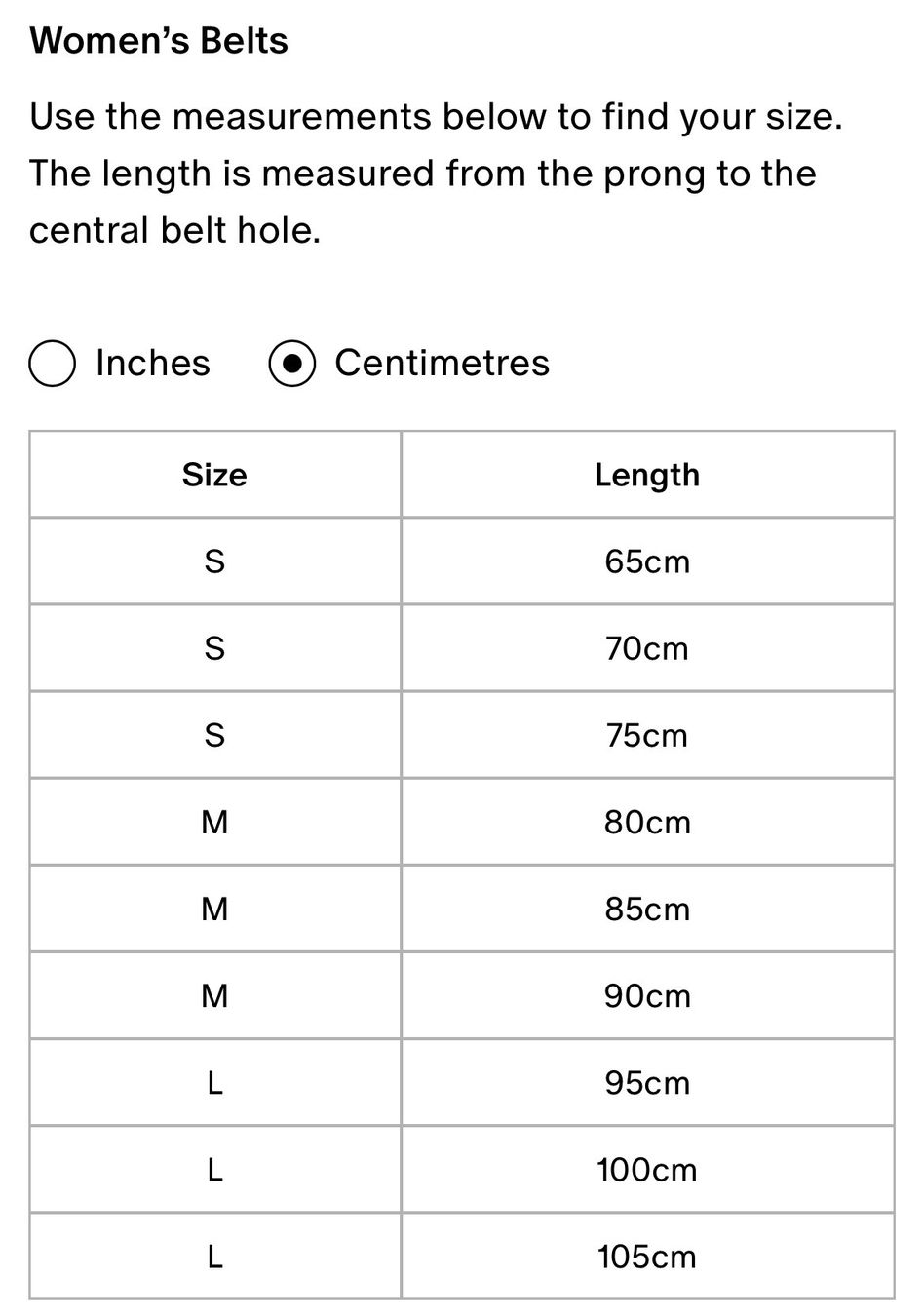Select the 85cm length cell
This screenshot has width=924, height=1316.
point(647,909)
